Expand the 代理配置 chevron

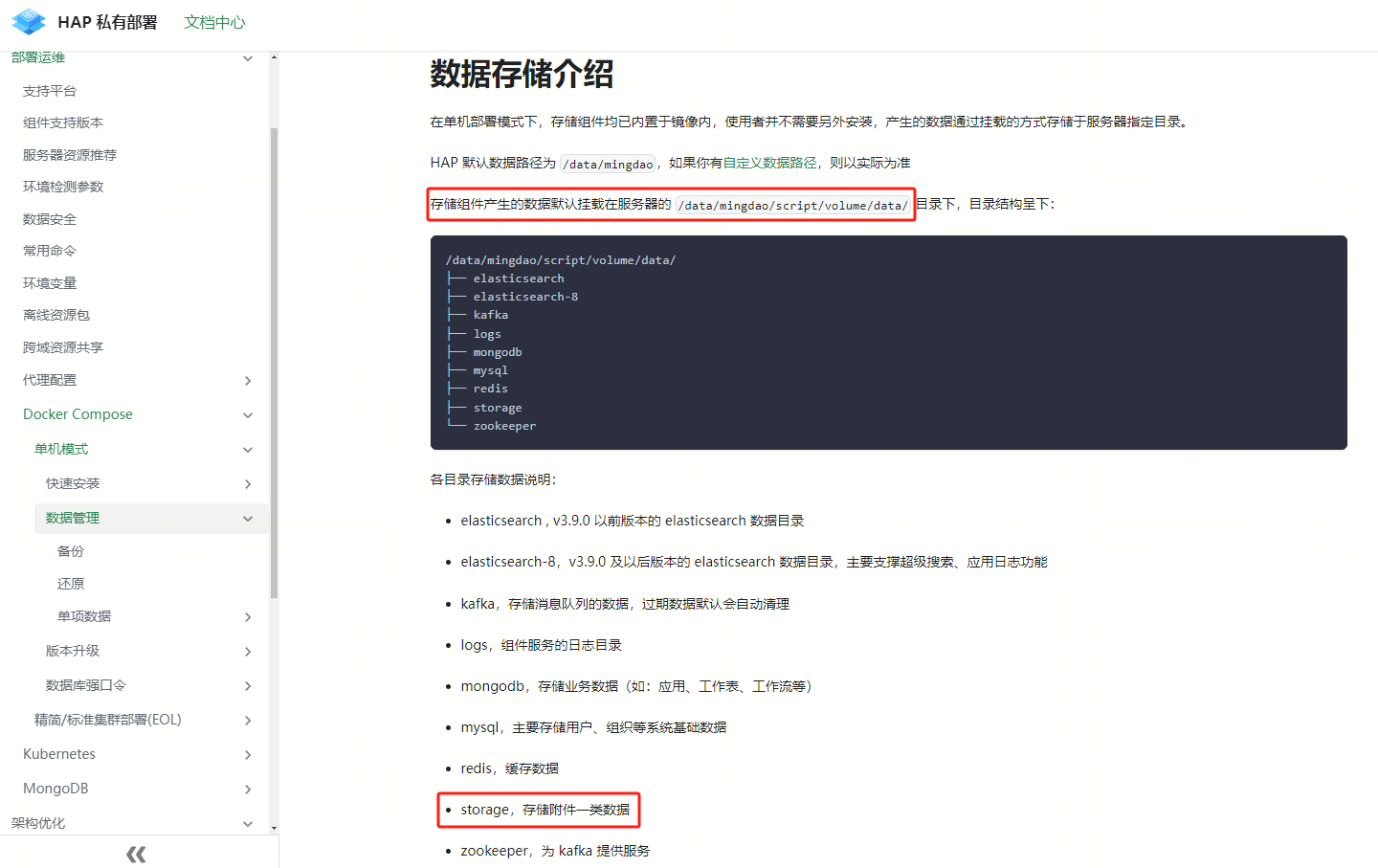[248, 381]
